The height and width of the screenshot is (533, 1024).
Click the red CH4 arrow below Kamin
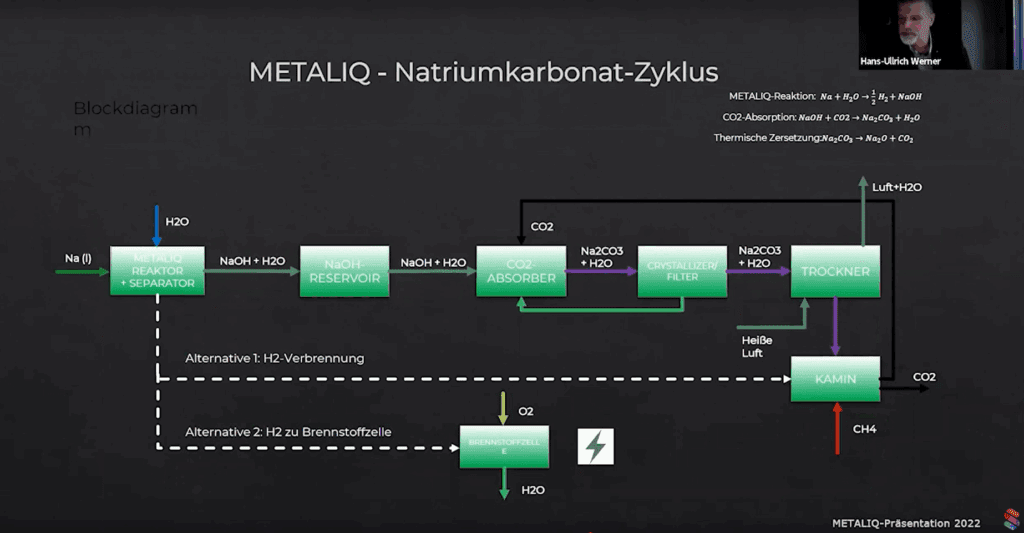point(837,429)
